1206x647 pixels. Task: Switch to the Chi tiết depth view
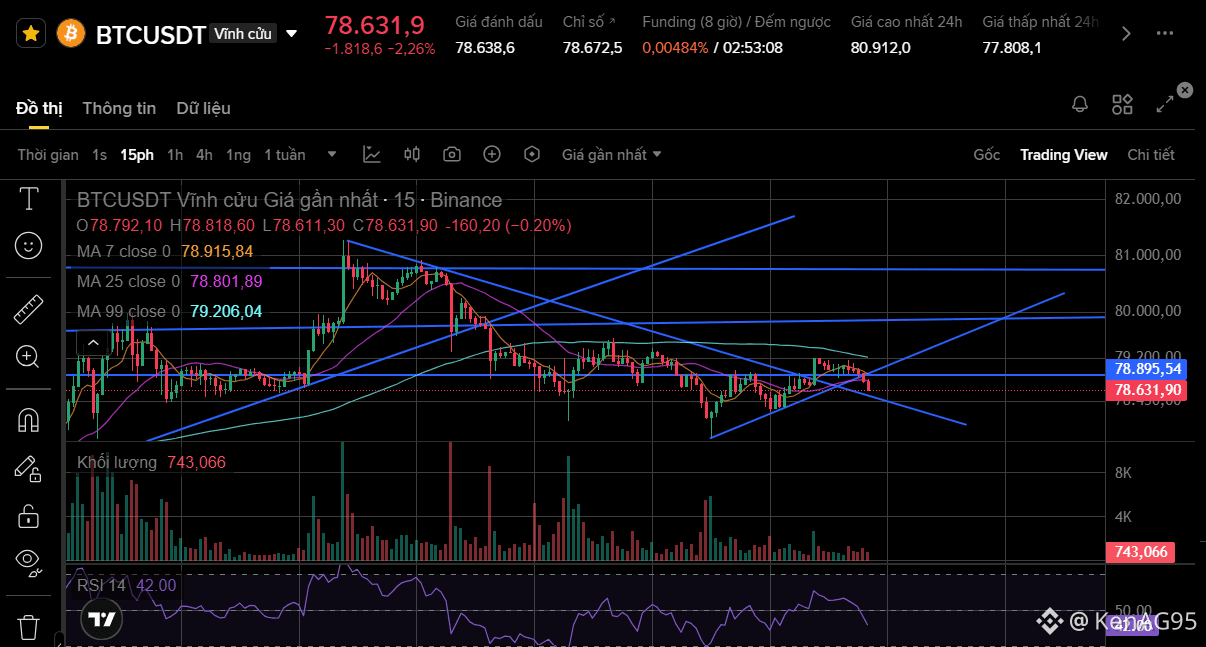point(1151,155)
